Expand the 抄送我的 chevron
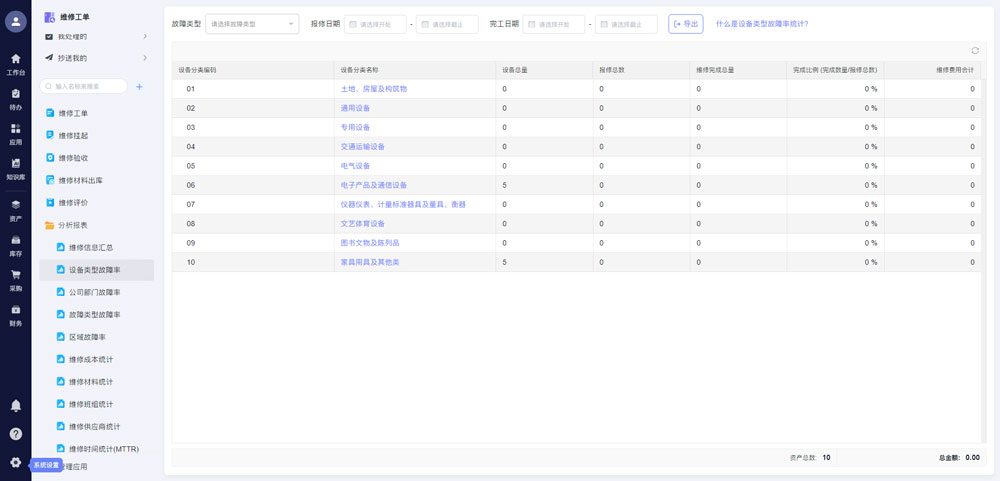Screen dimensions: 1000x481 point(145,58)
